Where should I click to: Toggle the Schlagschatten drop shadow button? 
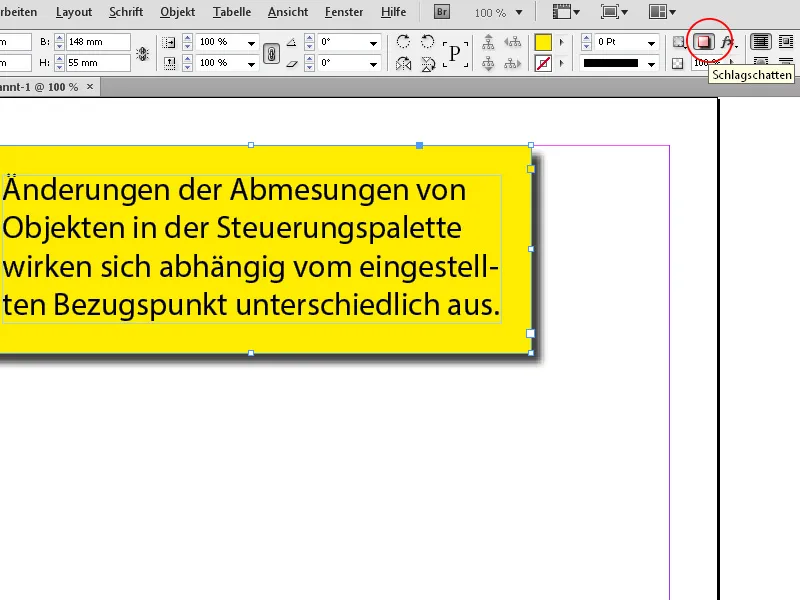[x=704, y=42]
